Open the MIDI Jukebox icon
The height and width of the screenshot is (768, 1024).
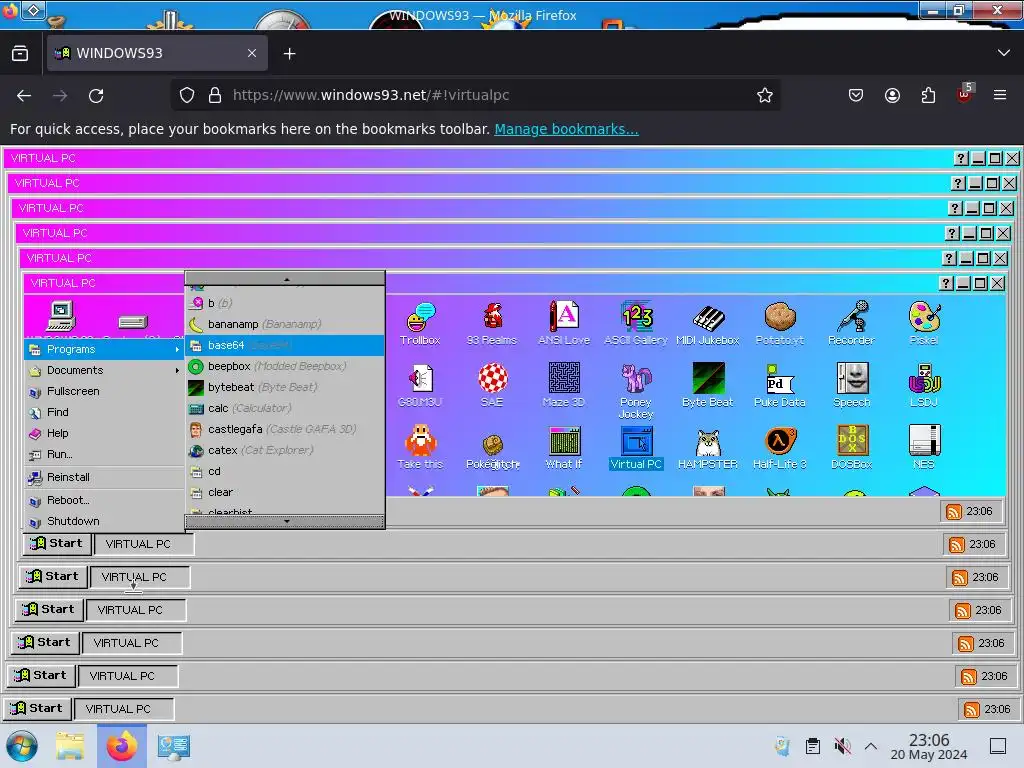click(707, 323)
